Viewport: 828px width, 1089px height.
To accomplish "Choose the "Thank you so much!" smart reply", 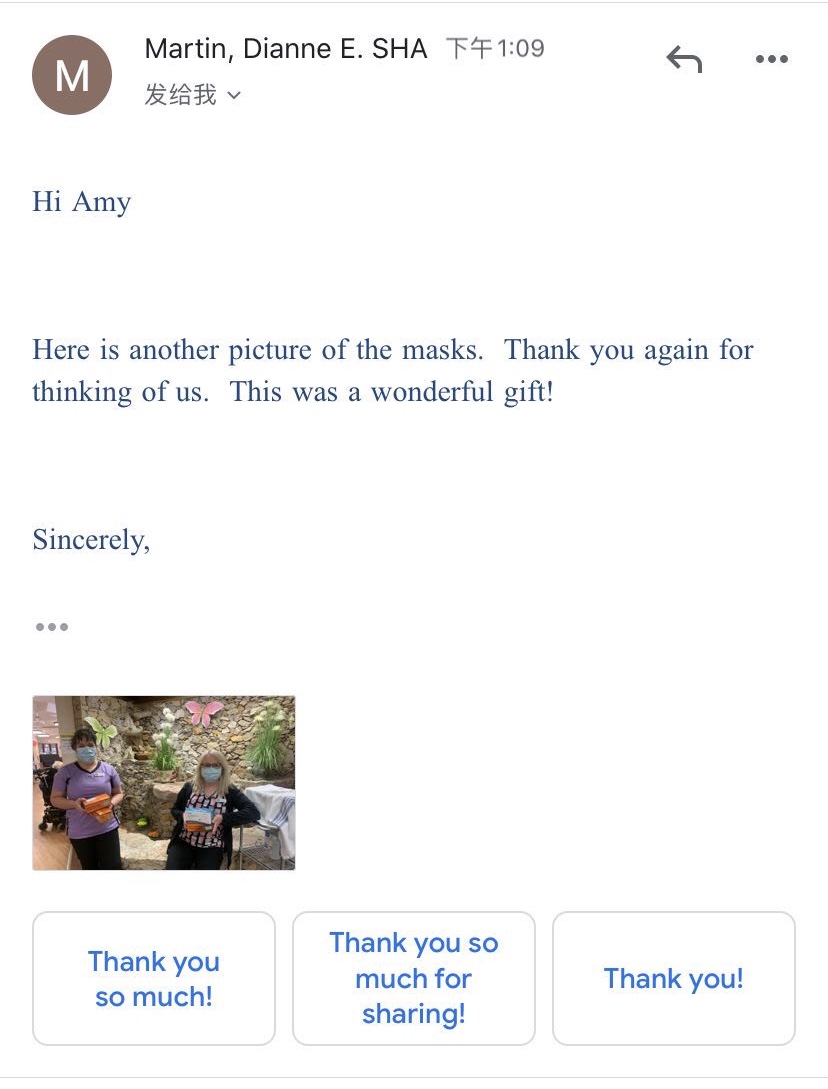I will pos(154,978).
